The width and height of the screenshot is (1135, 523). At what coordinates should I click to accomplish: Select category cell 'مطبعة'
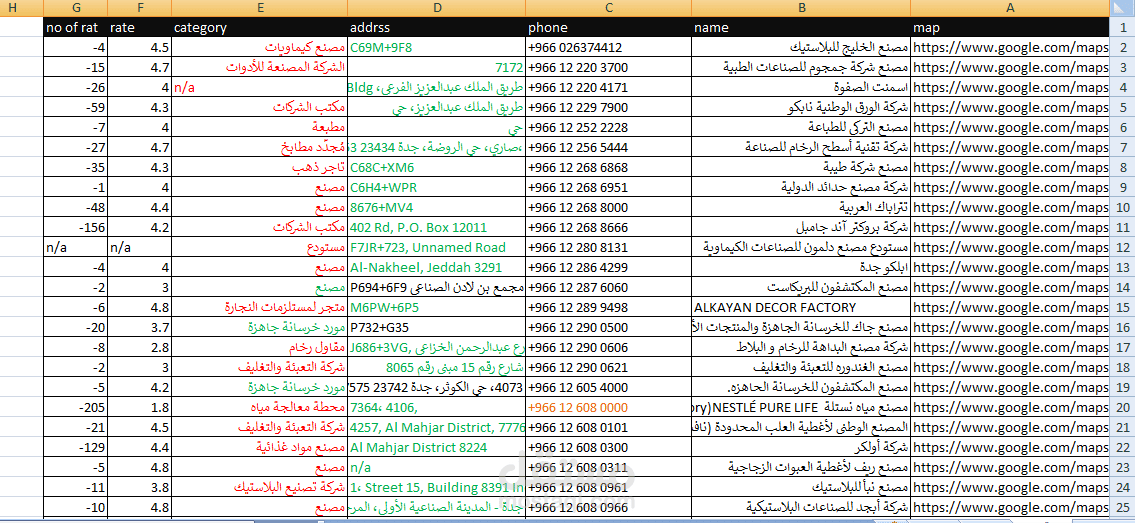tap(259, 127)
